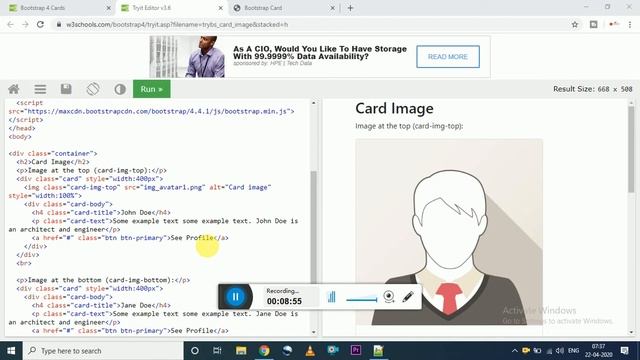
Task: Click the rotate orientation icon
Action: click(x=93, y=89)
